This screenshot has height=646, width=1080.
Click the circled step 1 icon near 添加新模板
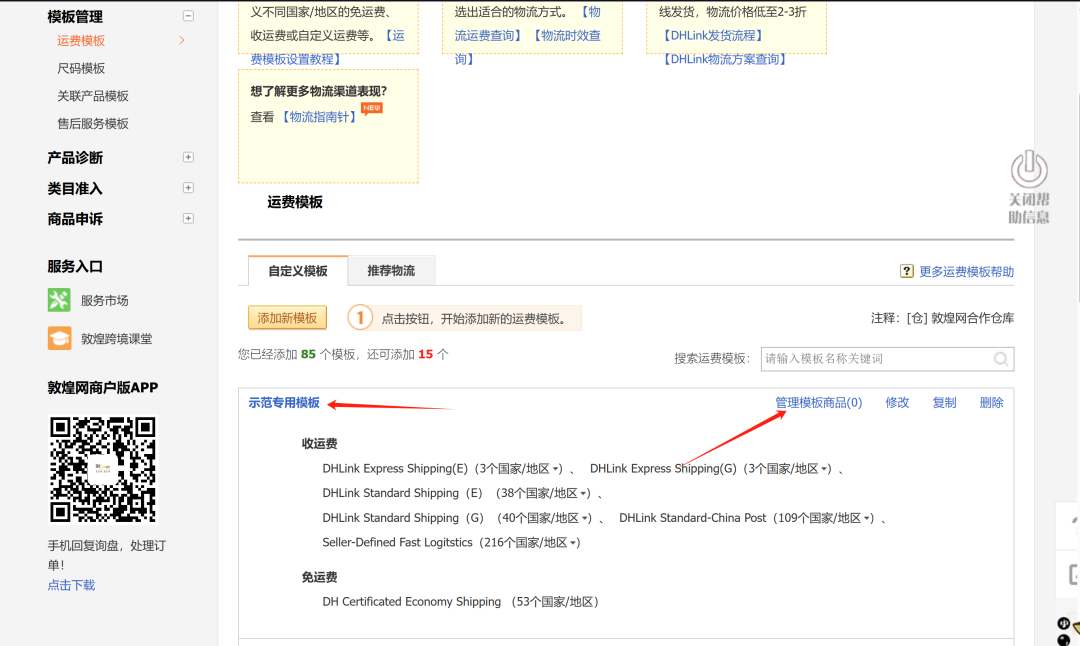360,317
